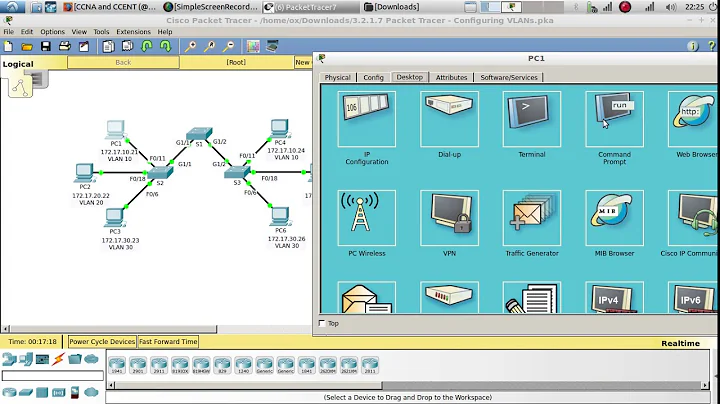The image size is (720, 404).
Task: Click the Power Cycle Devices button
Action: (102, 342)
